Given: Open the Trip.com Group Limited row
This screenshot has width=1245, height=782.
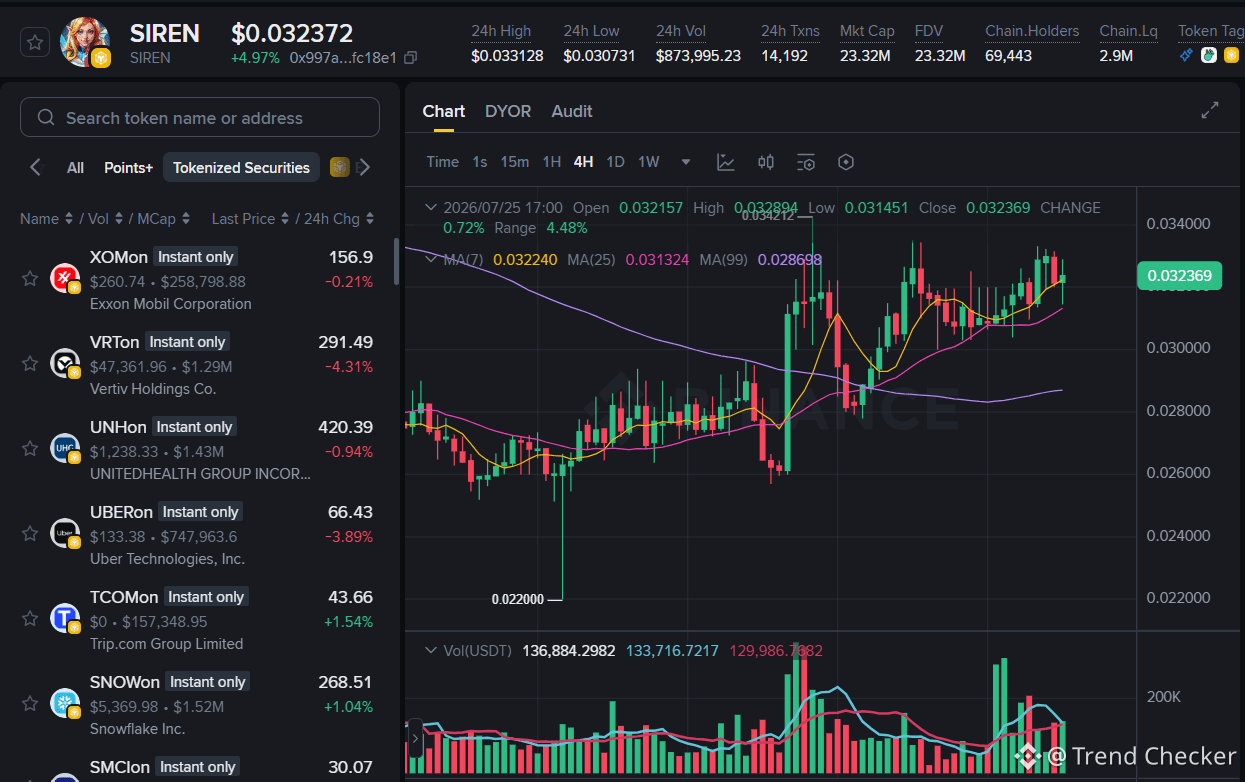Looking at the screenshot, I should click(x=198, y=620).
